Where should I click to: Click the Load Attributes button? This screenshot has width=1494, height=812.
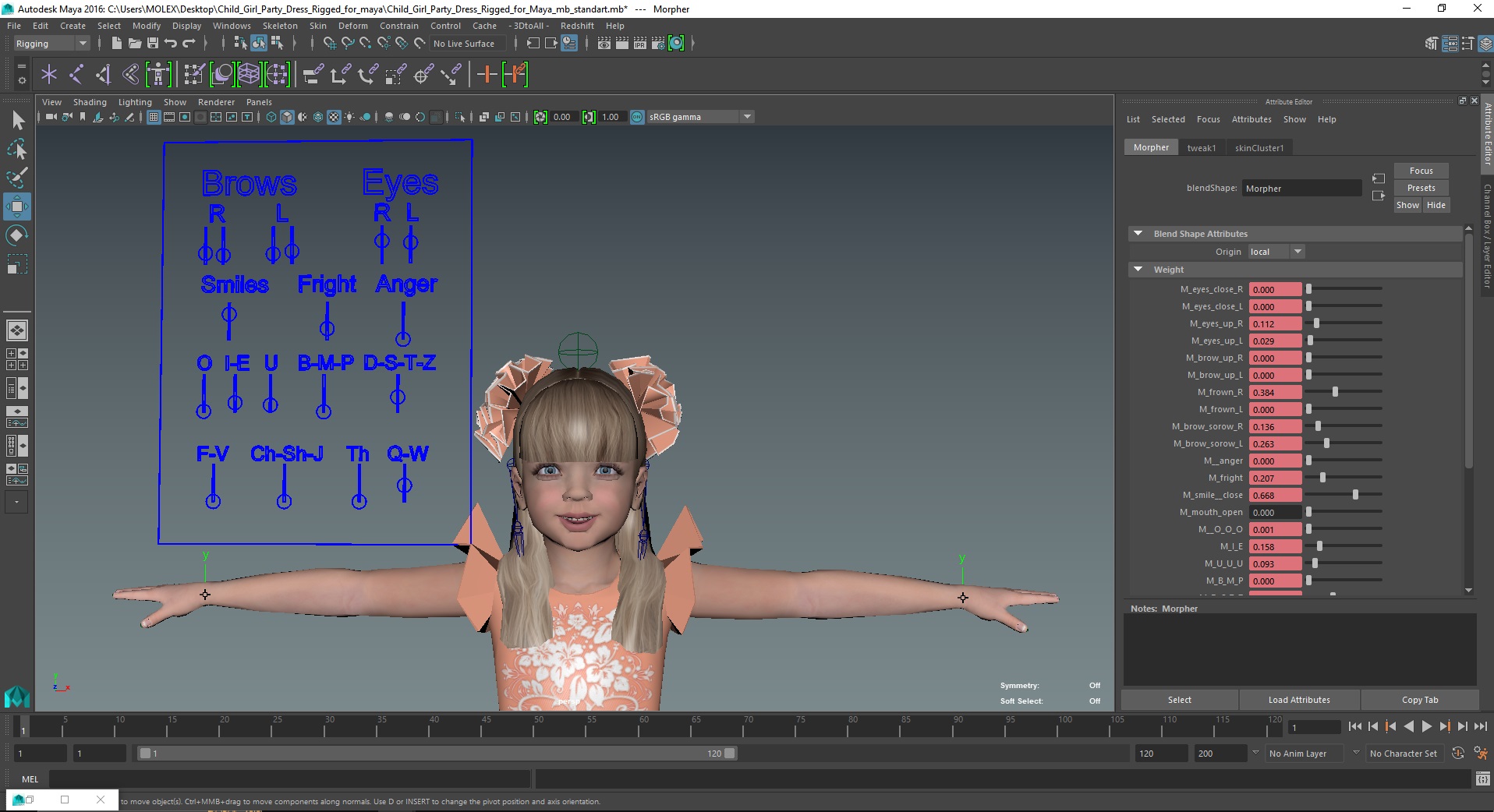coord(1299,700)
